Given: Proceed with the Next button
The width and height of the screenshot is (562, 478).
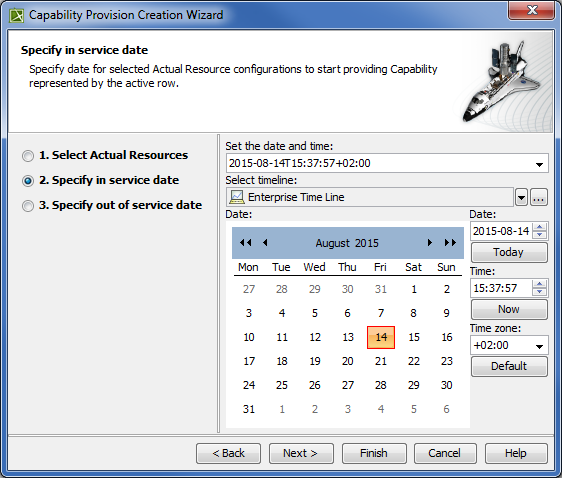Looking at the screenshot, I should 301,453.
